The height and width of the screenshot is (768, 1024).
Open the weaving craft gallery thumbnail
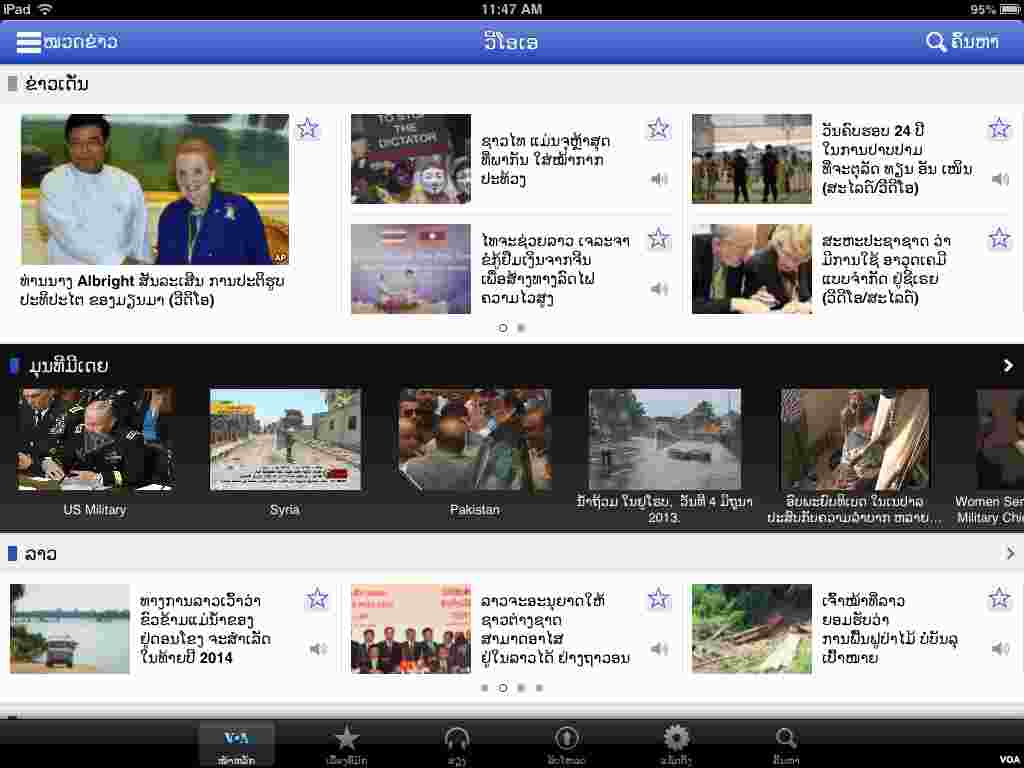(855, 439)
